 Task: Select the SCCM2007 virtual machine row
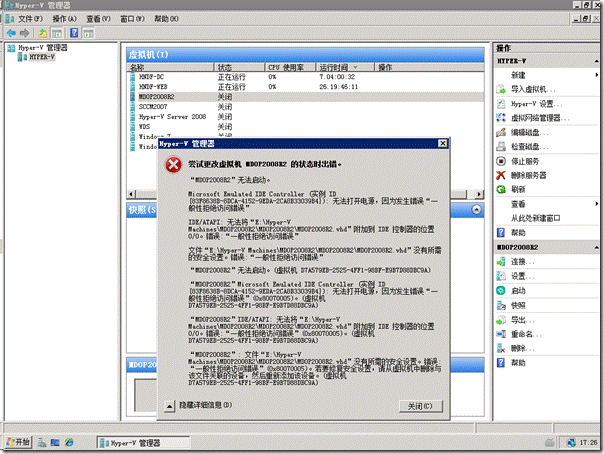307,107
